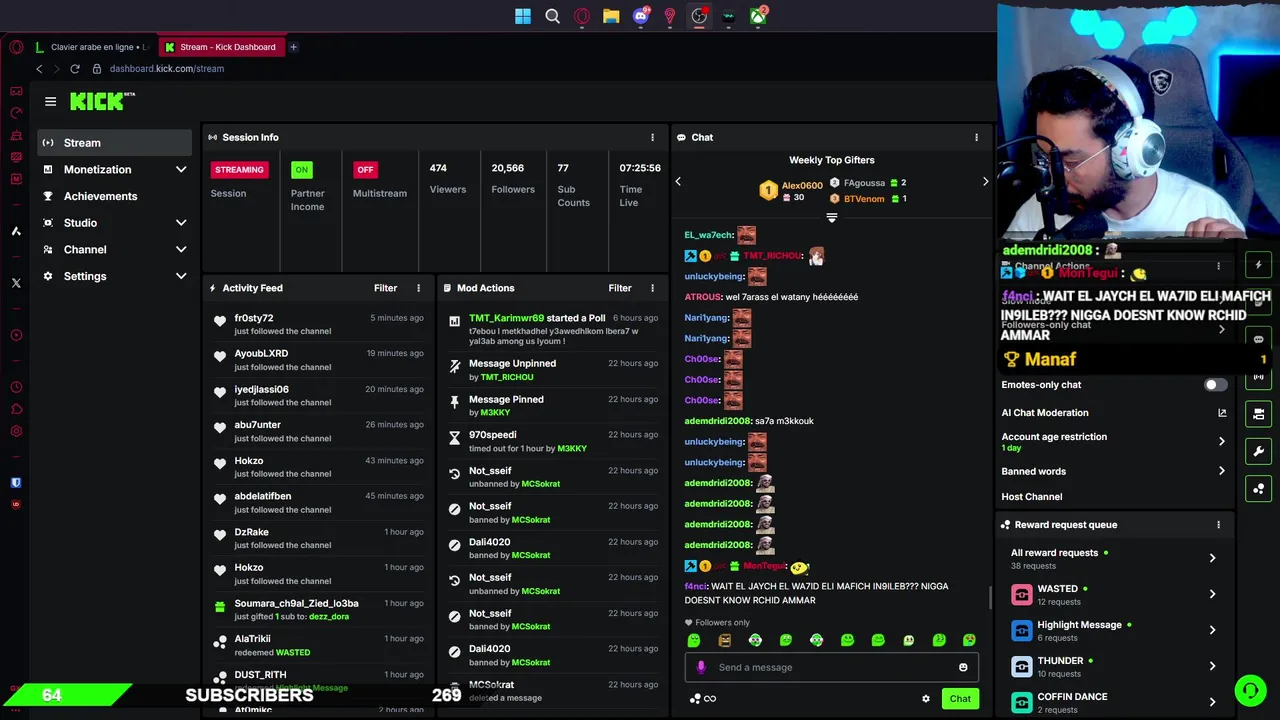Click the purple microphone icon in chat input
The width and height of the screenshot is (1280, 720).
tap(701, 667)
